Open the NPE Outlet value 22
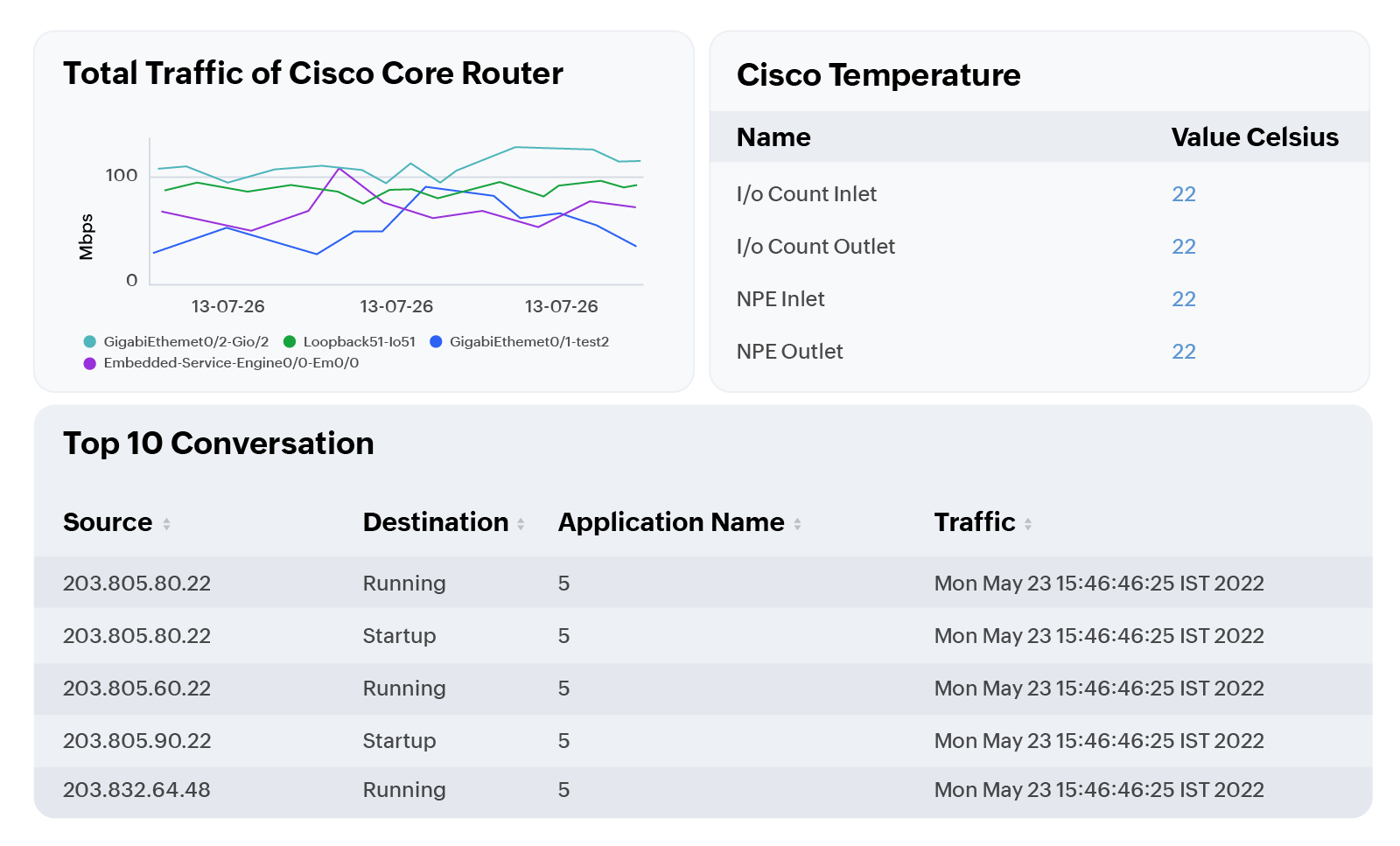Viewport: 1400px width, 846px height. 1184,352
